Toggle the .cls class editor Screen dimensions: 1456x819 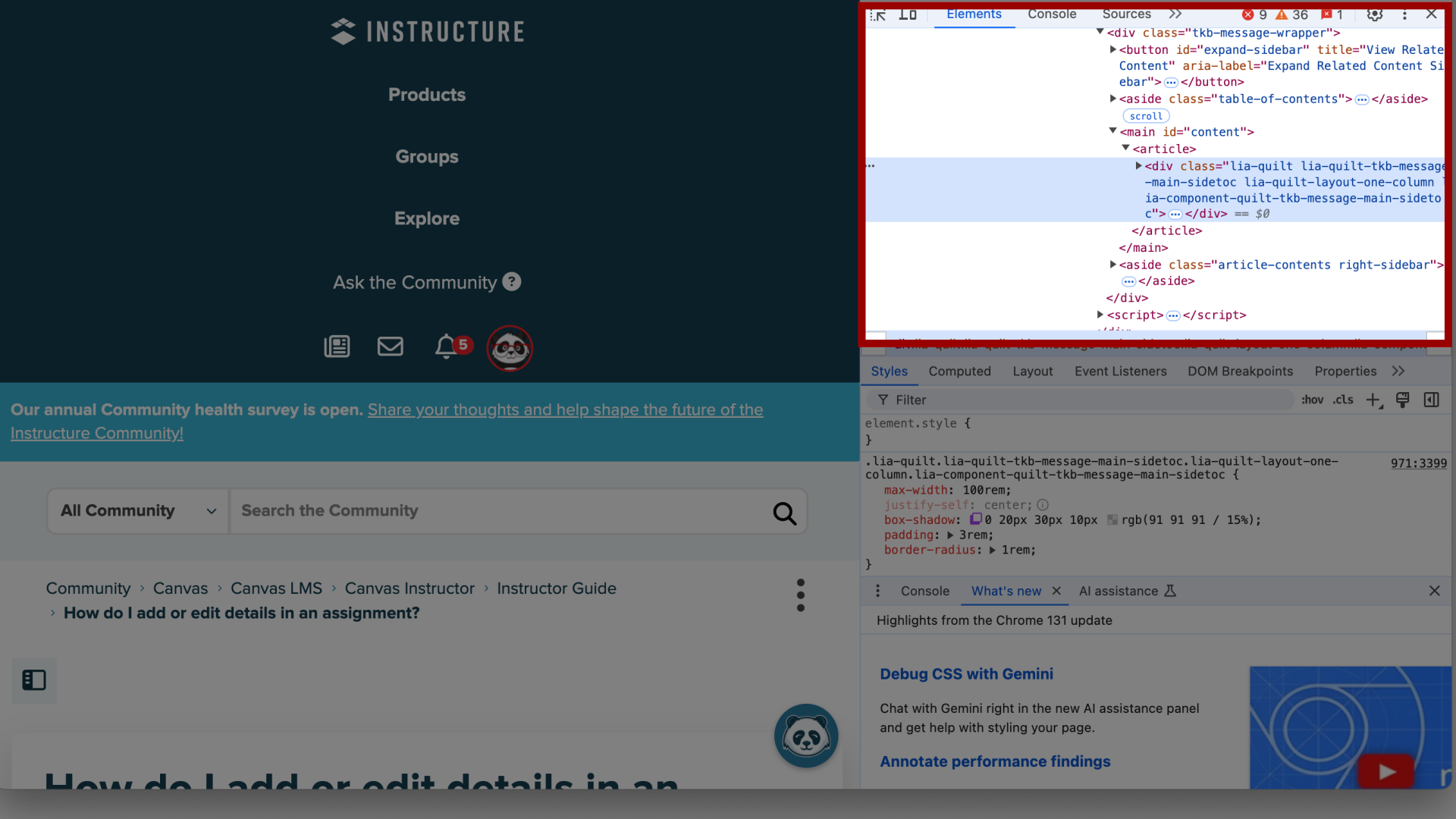point(1342,399)
